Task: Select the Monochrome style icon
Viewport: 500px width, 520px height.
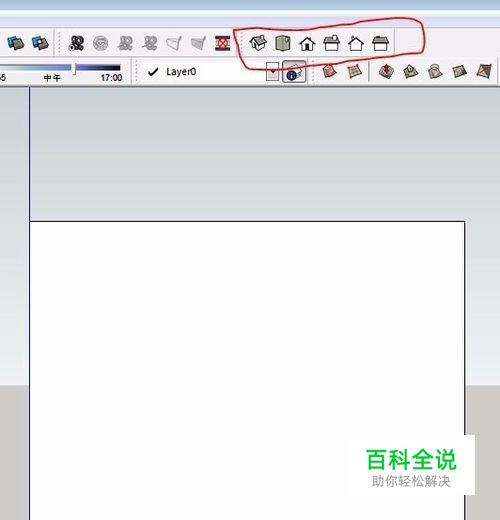Action: (40, 43)
